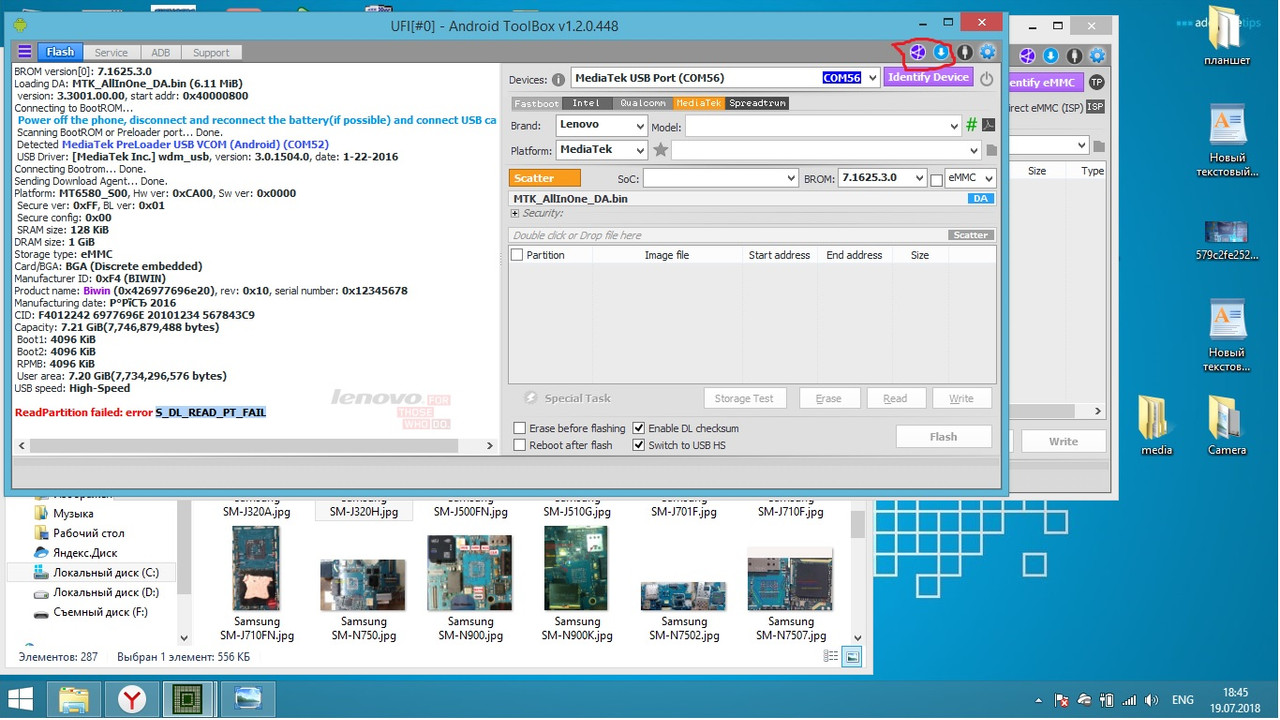This screenshot has width=1280, height=720.
Task: Switch to the Support tab
Action: click(x=211, y=52)
